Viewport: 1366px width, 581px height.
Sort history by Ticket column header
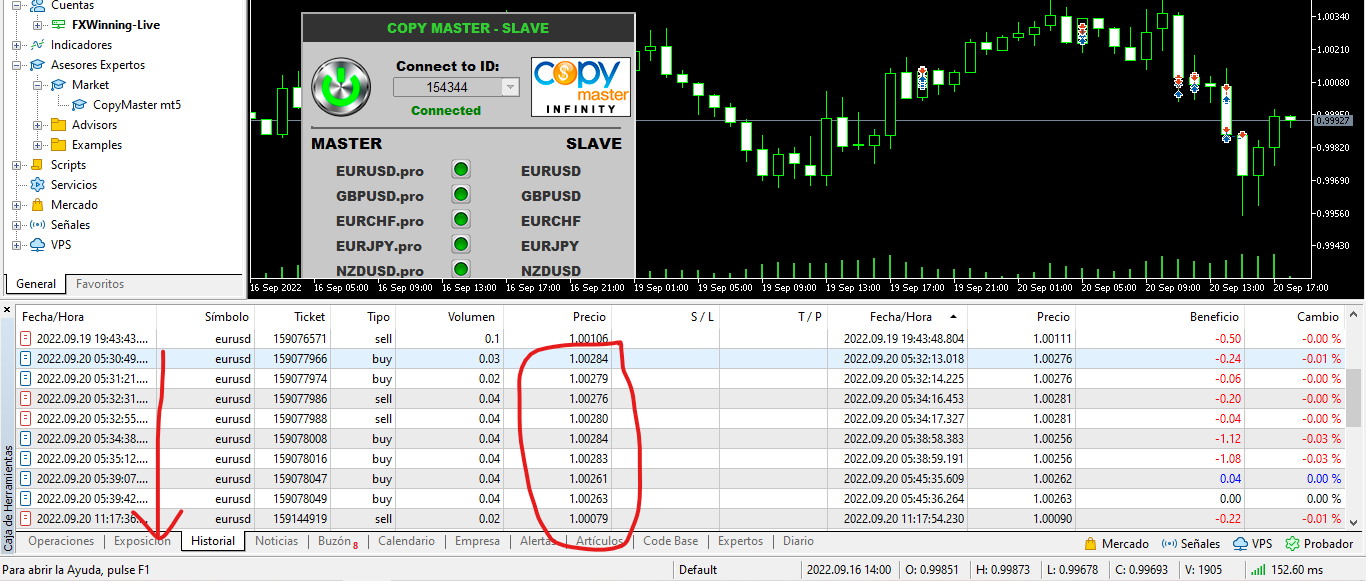(292, 316)
